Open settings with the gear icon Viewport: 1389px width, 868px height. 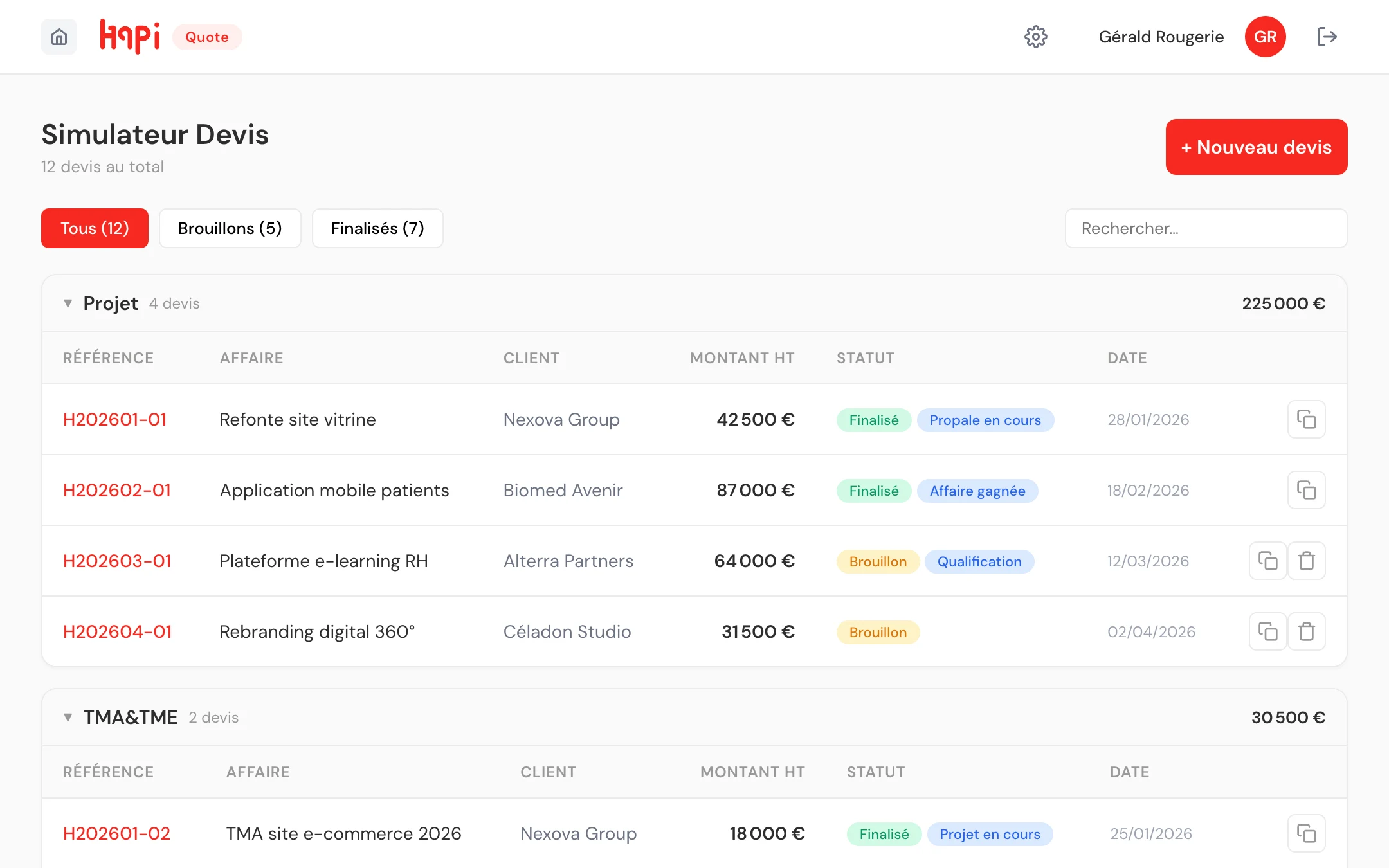(x=1036, y=37)
